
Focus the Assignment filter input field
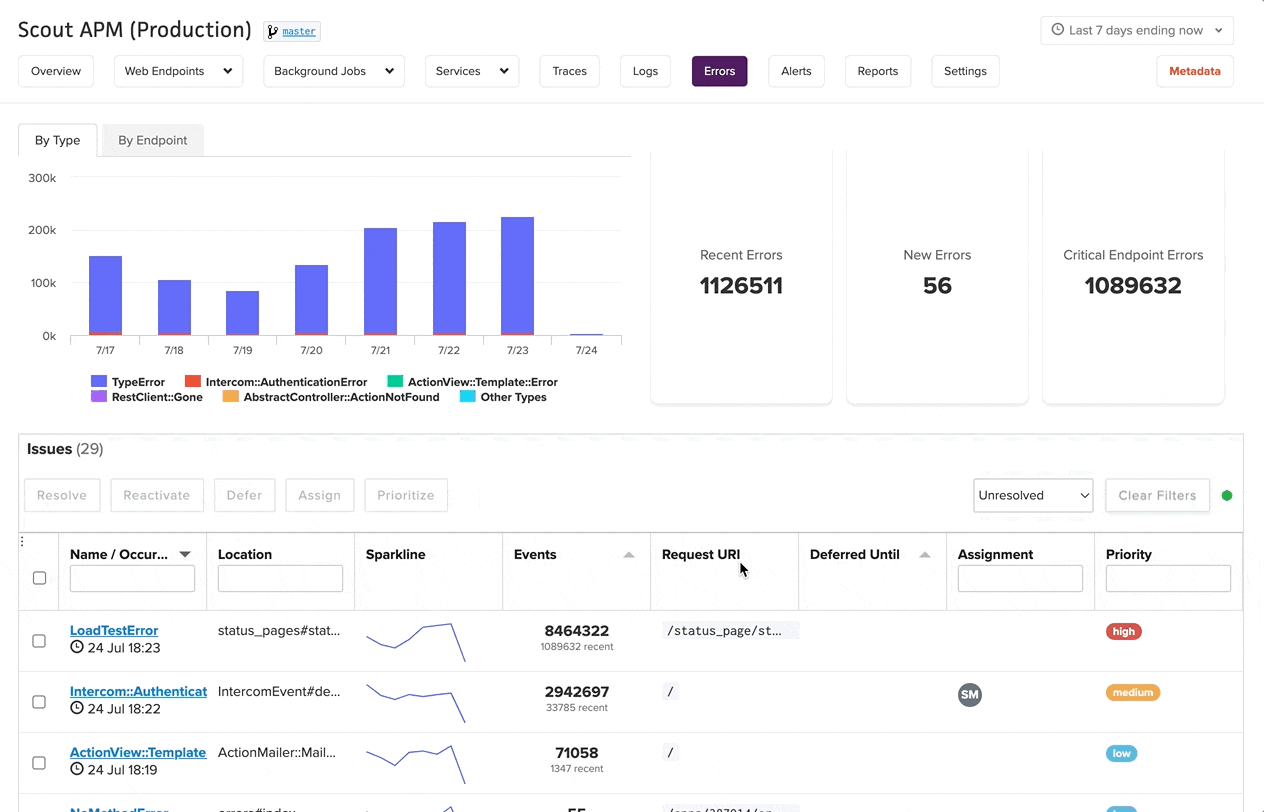[x=1020, y=578]
